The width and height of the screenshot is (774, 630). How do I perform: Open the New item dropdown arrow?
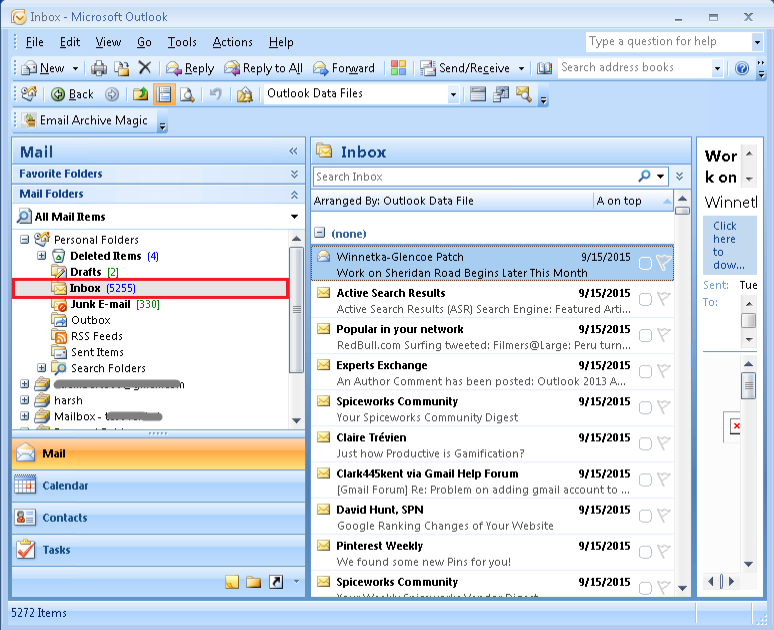[x=76, y=68]
